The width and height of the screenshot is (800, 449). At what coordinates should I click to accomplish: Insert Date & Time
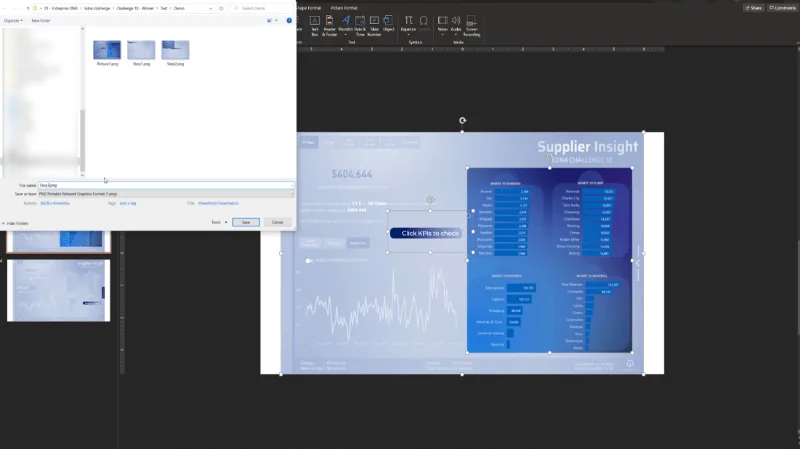[x=360, y=26]
